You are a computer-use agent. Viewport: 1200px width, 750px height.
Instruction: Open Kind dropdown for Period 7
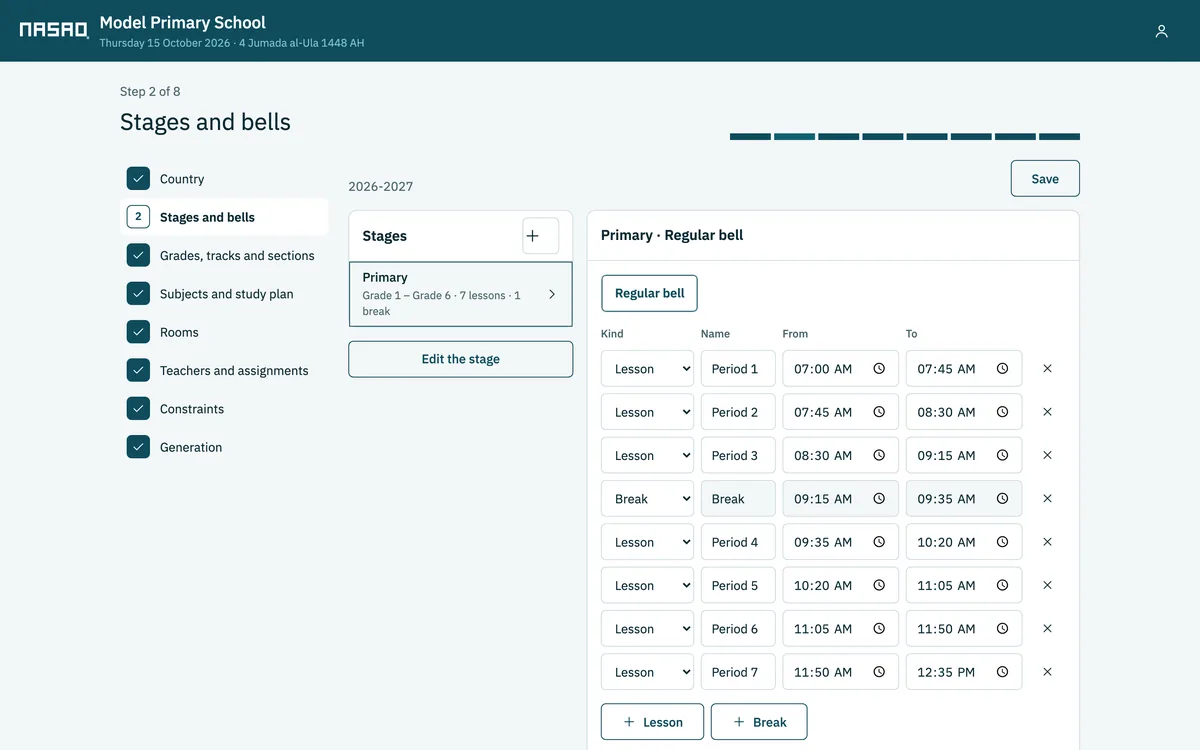(x=647, y=672)
